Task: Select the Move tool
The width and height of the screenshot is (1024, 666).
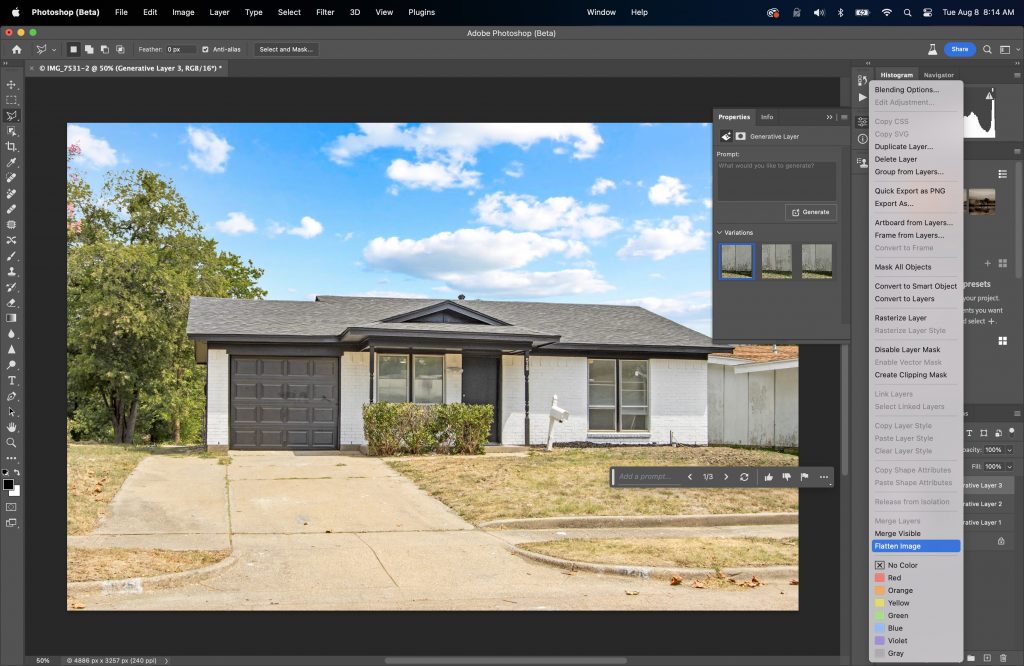Action: [x=12, y=85]
